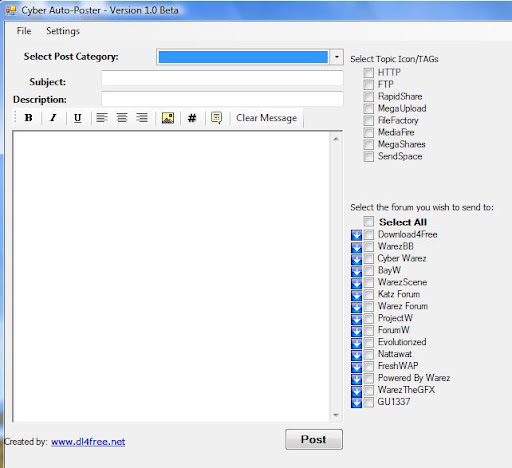The width and height of the screenshot is (512, 468).
Task: Open the Select Post Category dropdown
Action: 337,57
